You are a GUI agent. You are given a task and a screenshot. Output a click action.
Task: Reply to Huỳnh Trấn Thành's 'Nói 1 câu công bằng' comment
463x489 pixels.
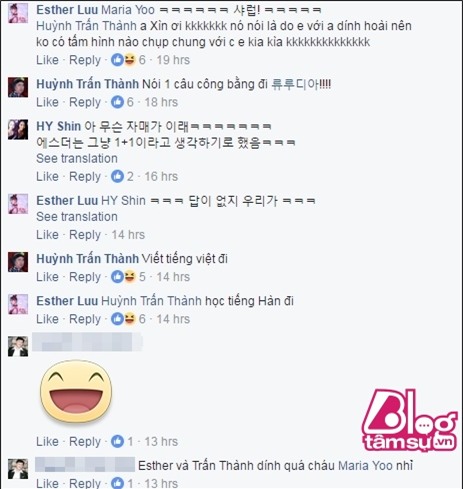pyautogui.click(x=85, y=102)
